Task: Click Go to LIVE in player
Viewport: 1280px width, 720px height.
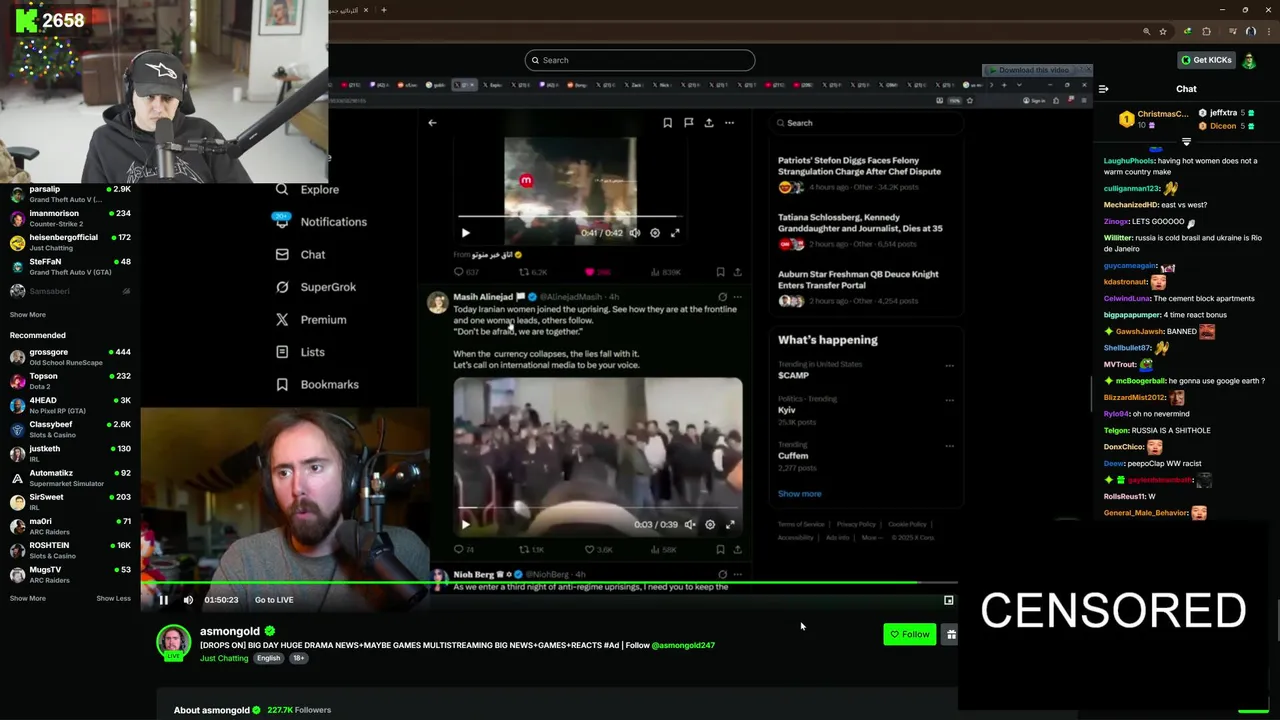Action: (274, 600)
